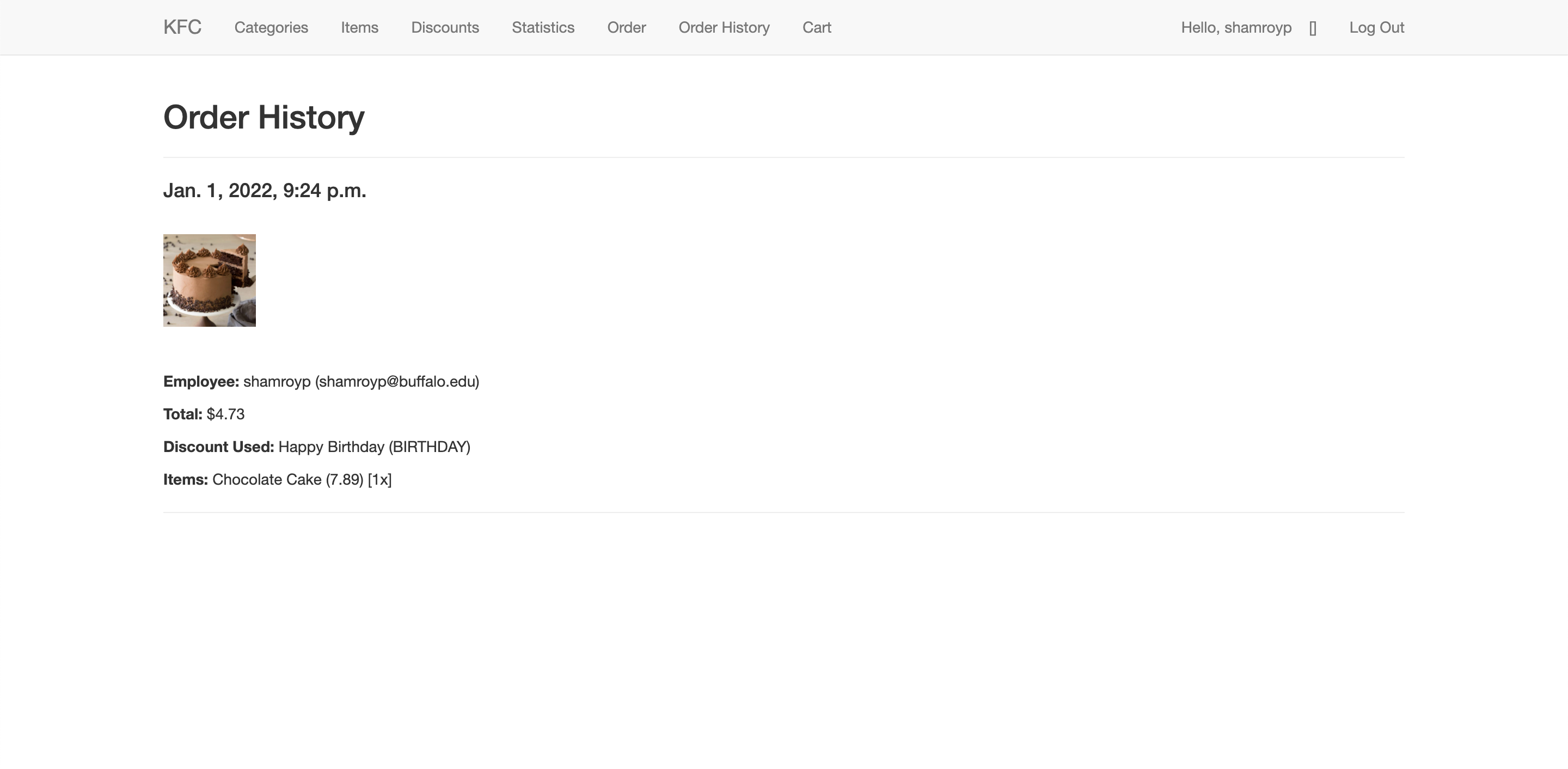Click the Hello, shamroyp greeting
This screenshot has width=1568, height=769.
click(x=1236, y=27)
